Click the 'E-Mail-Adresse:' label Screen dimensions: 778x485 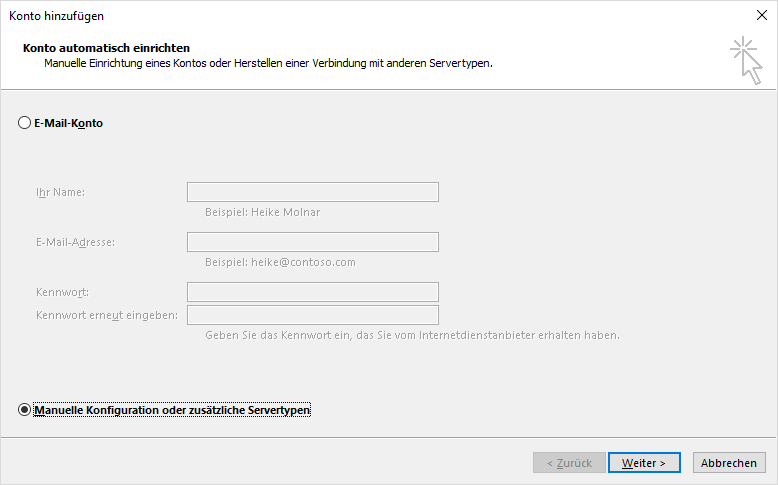(x=75, y=242)
